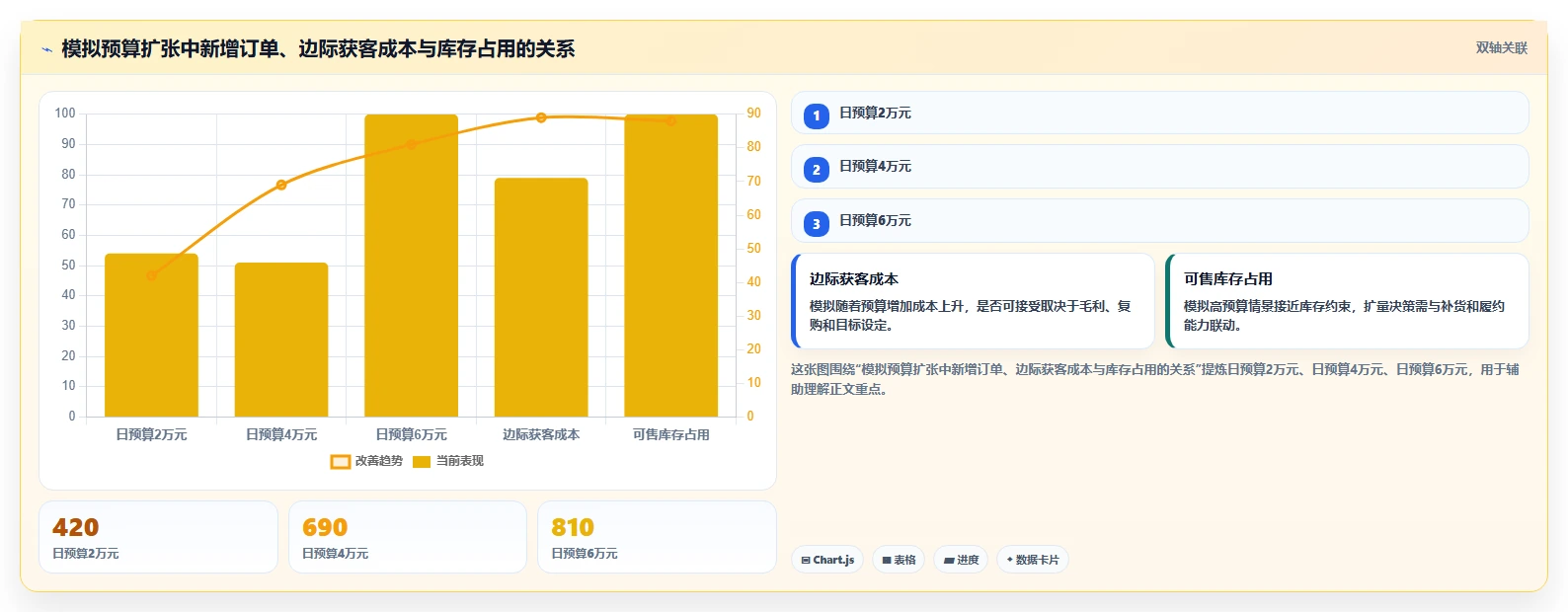Click the bar above 日预算2万元
Viewport: 1568px width, 612px height.
coord(151,336)
